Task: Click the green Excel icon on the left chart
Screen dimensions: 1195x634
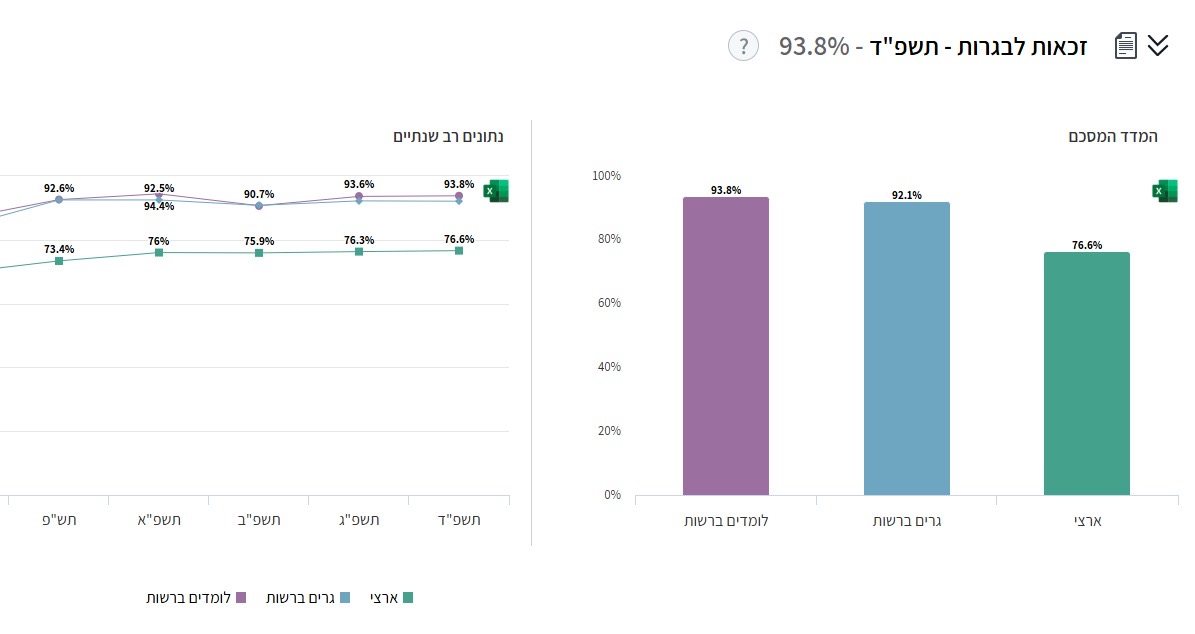Action: pyautogui.click(x=497, y=190)
